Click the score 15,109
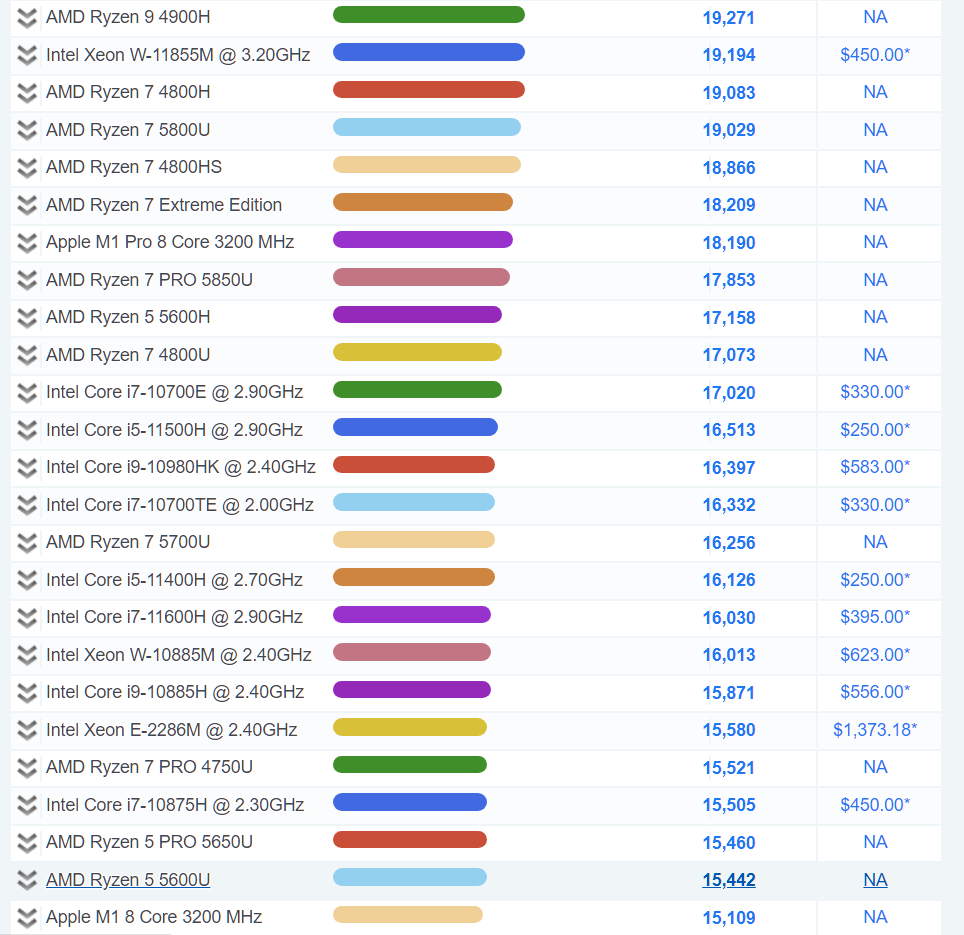The height and width of the screenshot is (935, 964). [729, 918]
